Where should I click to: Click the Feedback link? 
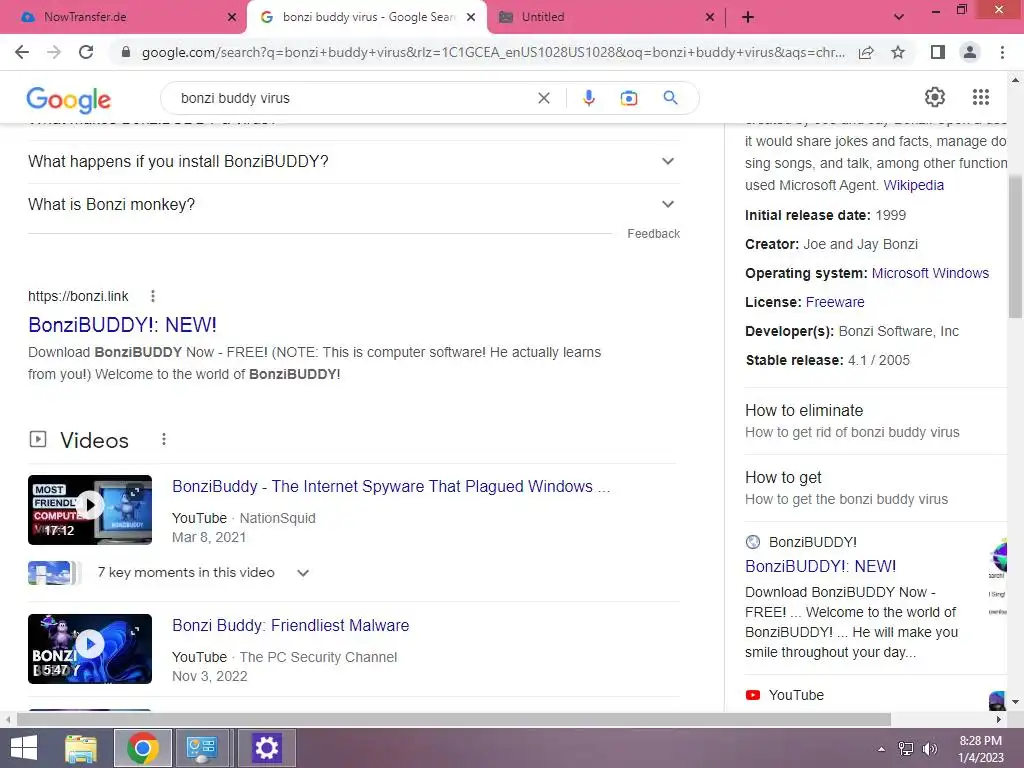653,234
